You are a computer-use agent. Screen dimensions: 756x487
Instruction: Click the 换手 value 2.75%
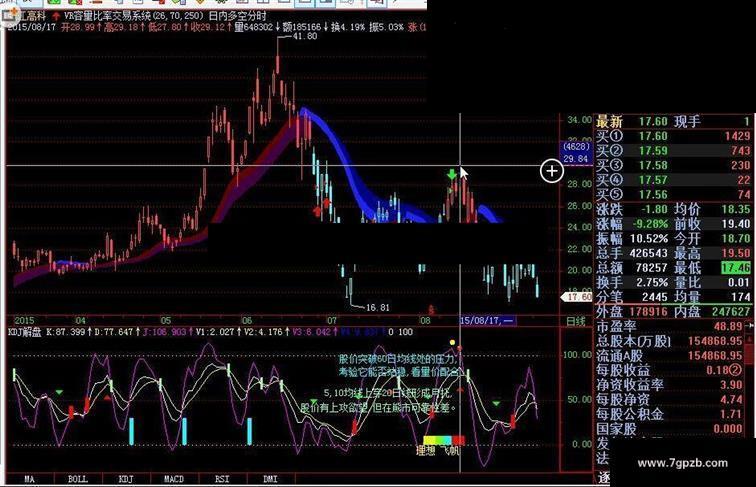coord(652,283)
